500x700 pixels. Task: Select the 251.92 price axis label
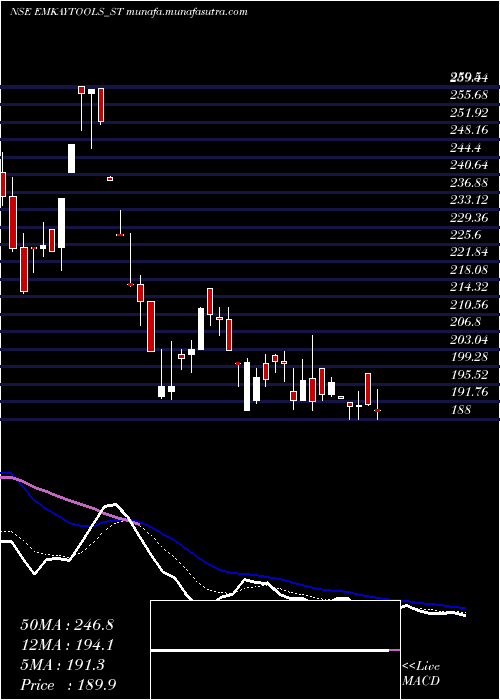468,112
